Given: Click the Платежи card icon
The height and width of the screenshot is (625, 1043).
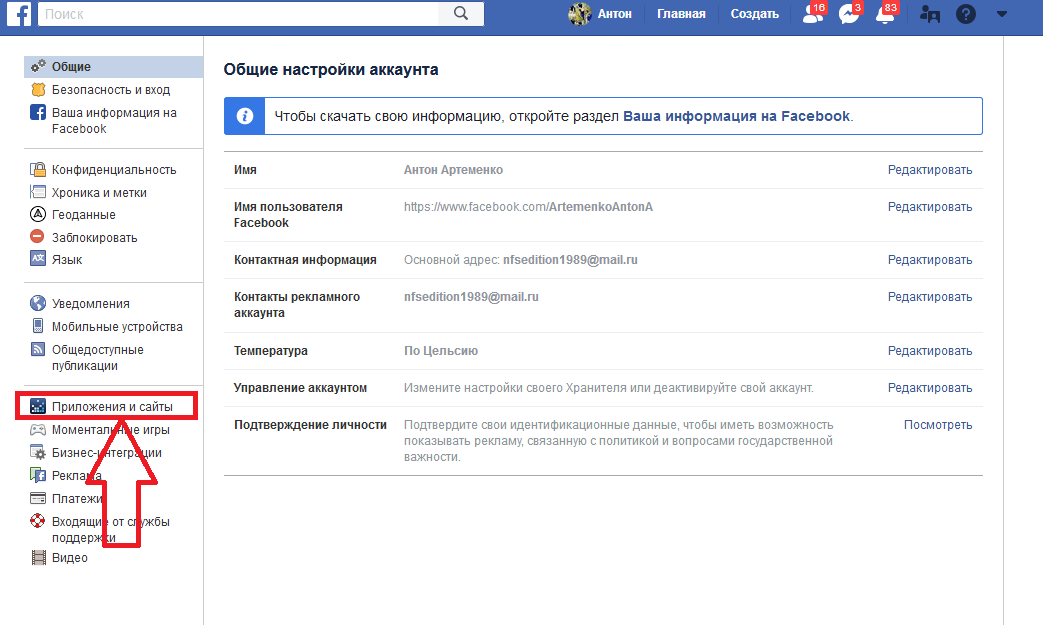Looking at the screenshot, I should coord(38,498).
